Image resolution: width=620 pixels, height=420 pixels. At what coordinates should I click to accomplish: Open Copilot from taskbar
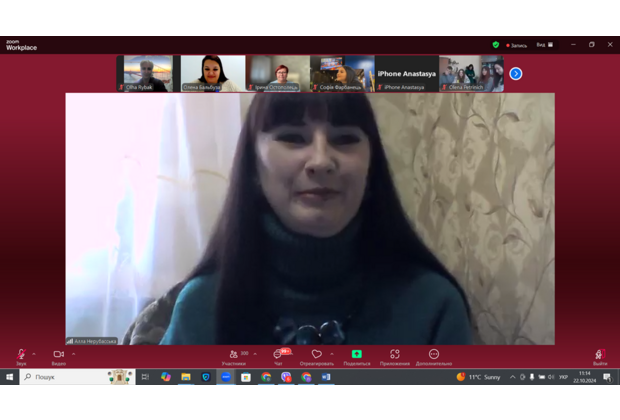click(x=166, y=377)
